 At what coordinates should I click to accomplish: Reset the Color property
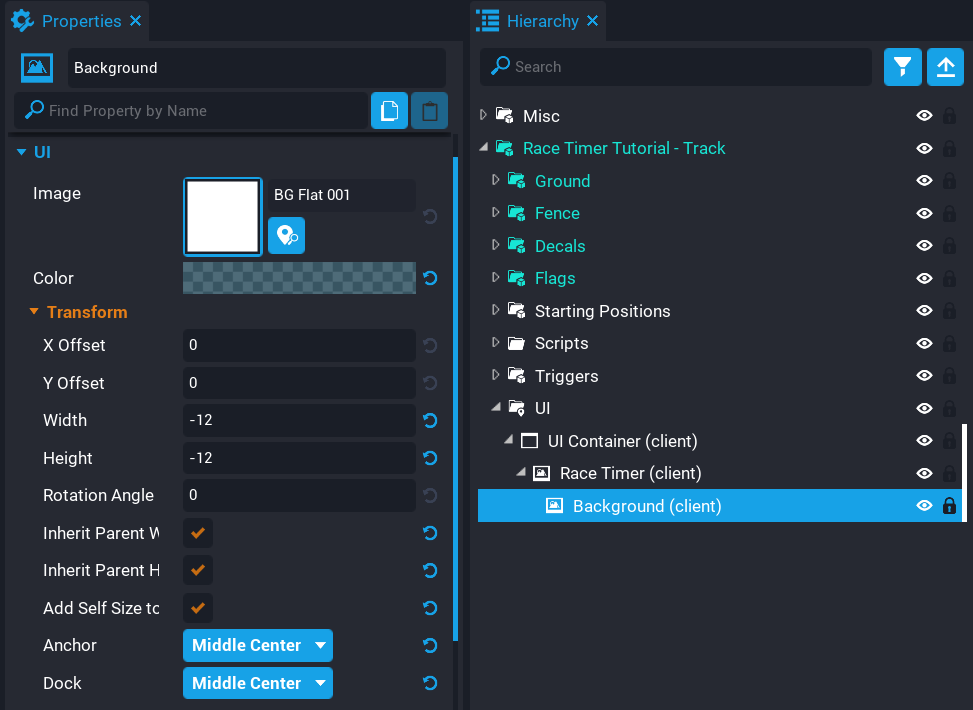coord(429,278)
